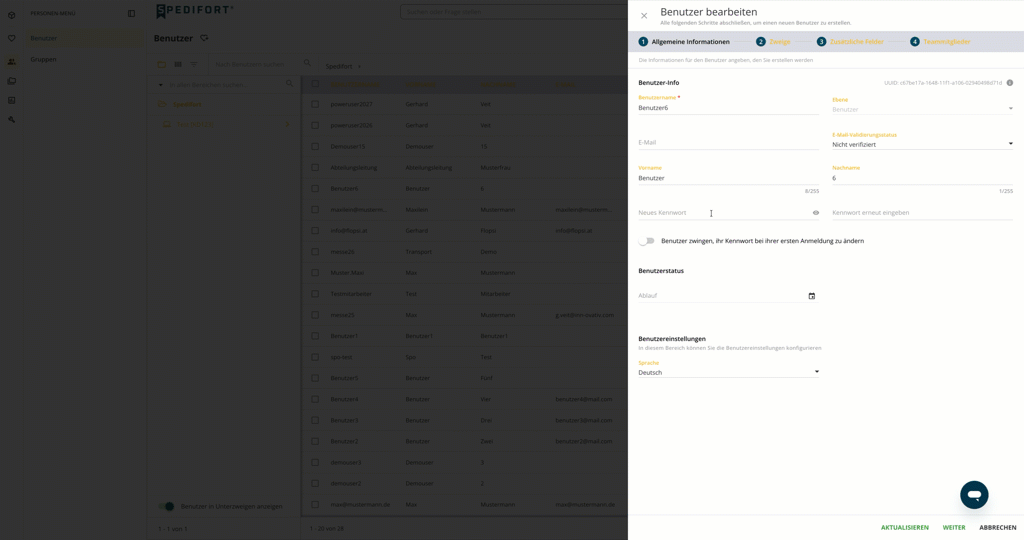This screenshot has width=1024, height=540.
Task: Expand the branch search scope dropdown arrow
Action: [x=161, y=85]
